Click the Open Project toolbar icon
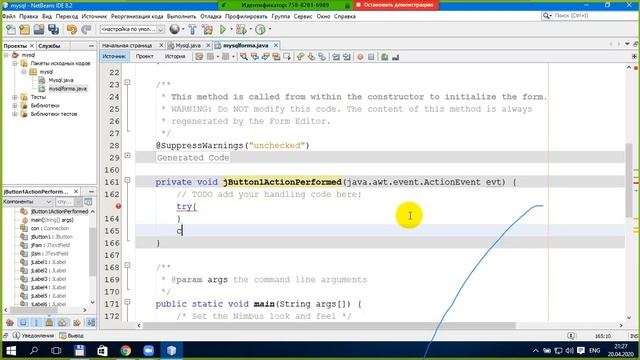Viewport: 640px width, 360px height. coord(39,29)
